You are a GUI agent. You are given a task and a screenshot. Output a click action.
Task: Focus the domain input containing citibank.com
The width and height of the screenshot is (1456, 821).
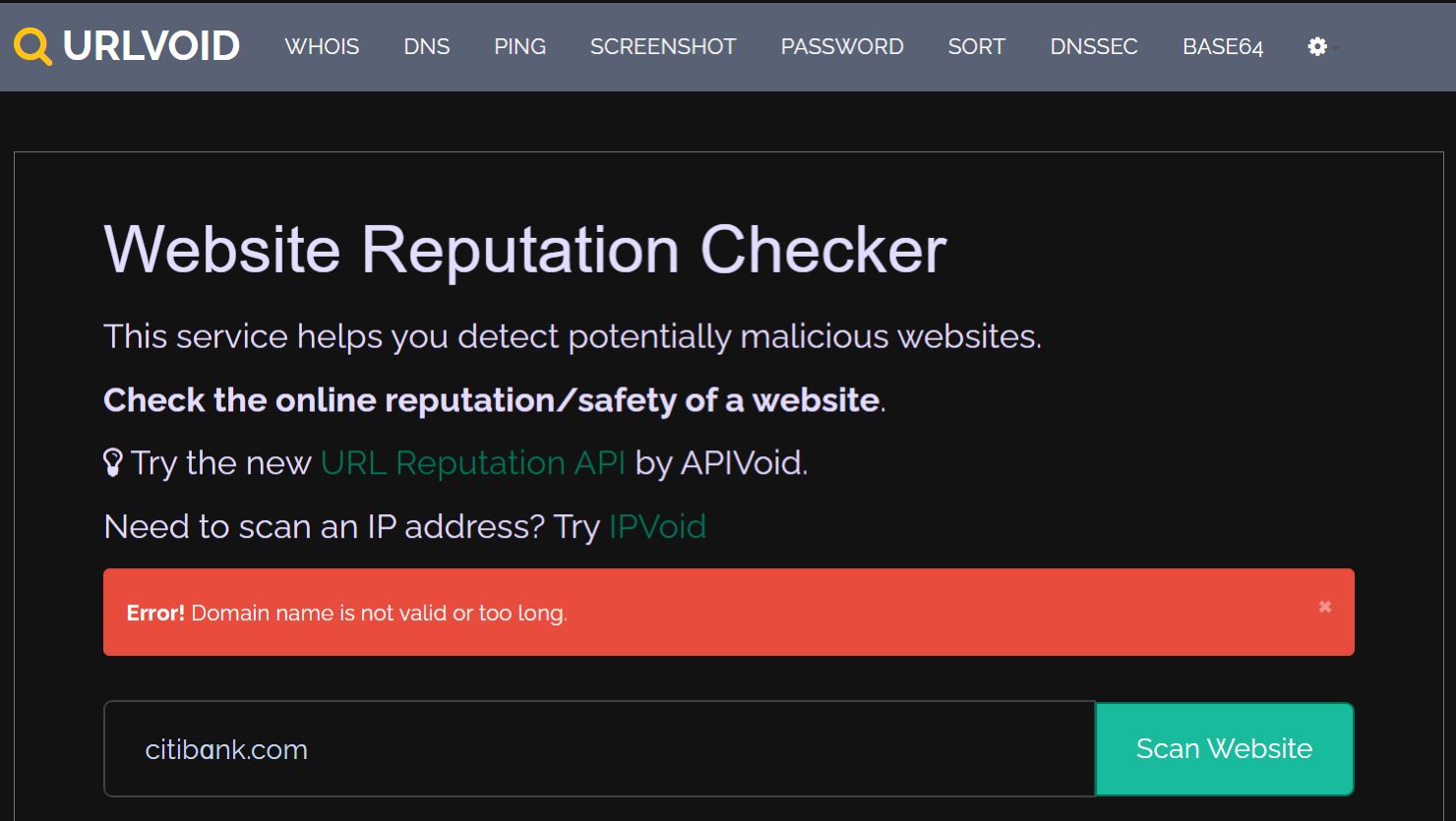[x=599, y=749]
